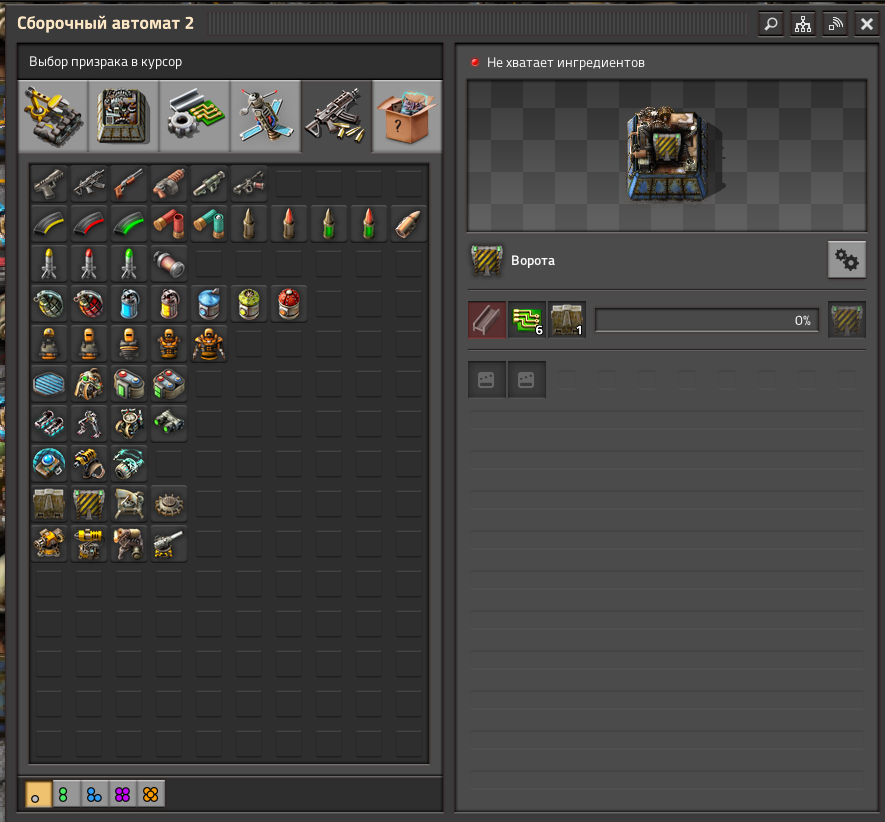
Task: Pick the shotgun ghost item
Action: point(129,184)
